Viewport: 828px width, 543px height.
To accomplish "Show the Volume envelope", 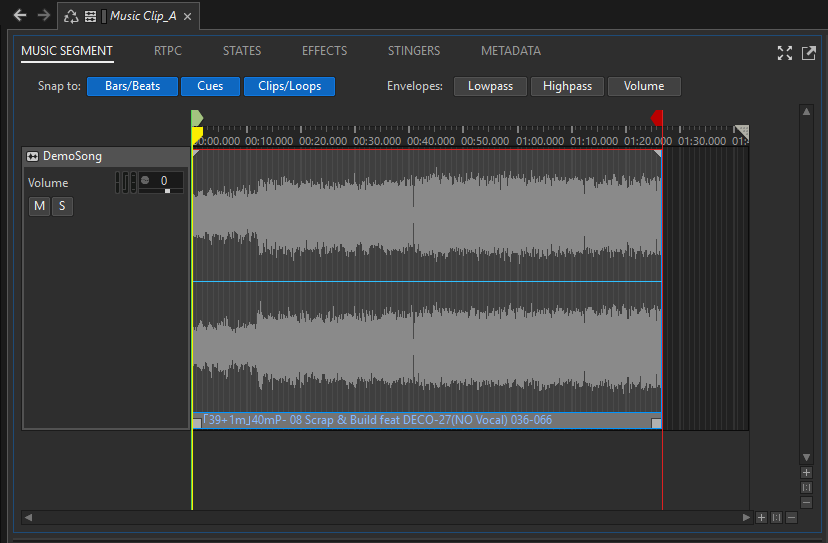I will click(x=644, y=86).
